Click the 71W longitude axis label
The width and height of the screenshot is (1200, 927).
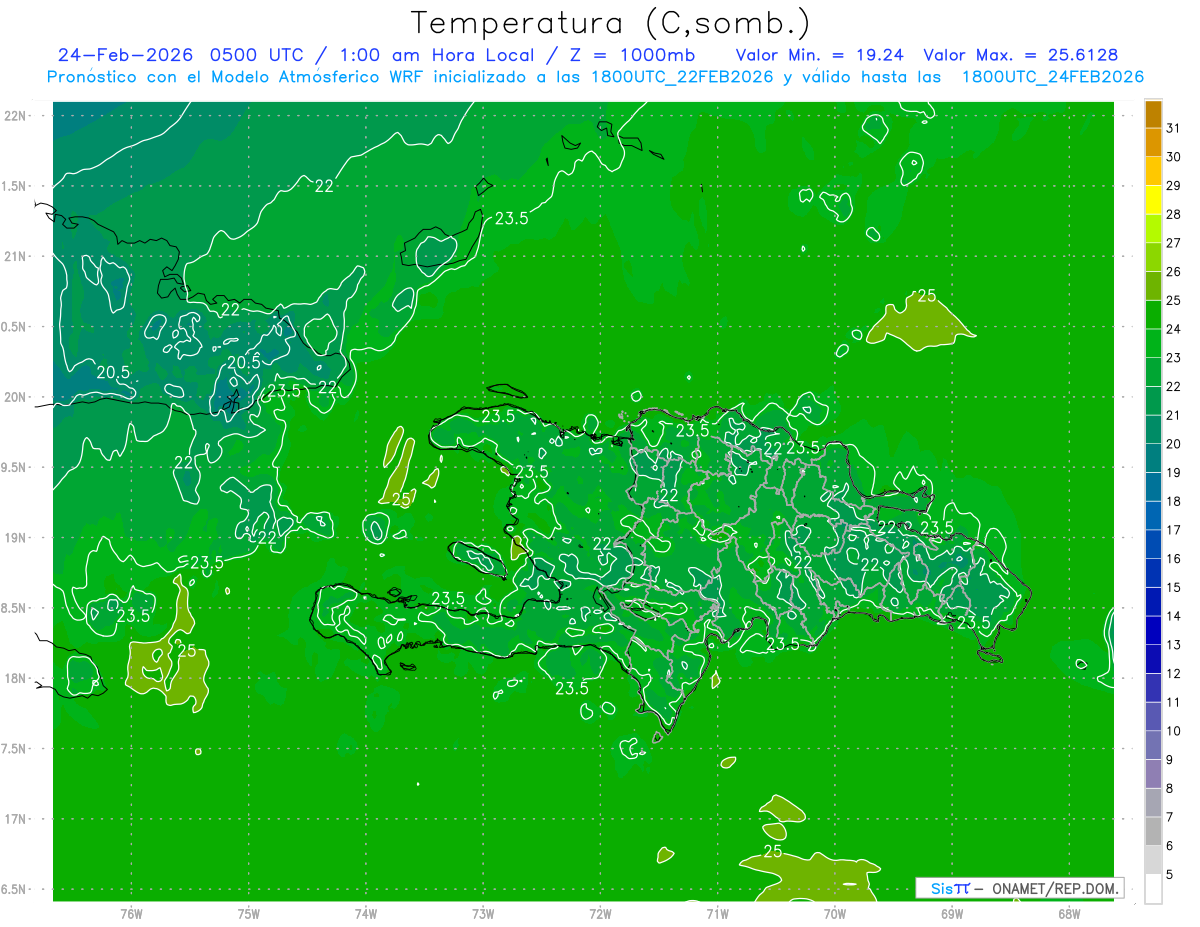tap(717, 913)
